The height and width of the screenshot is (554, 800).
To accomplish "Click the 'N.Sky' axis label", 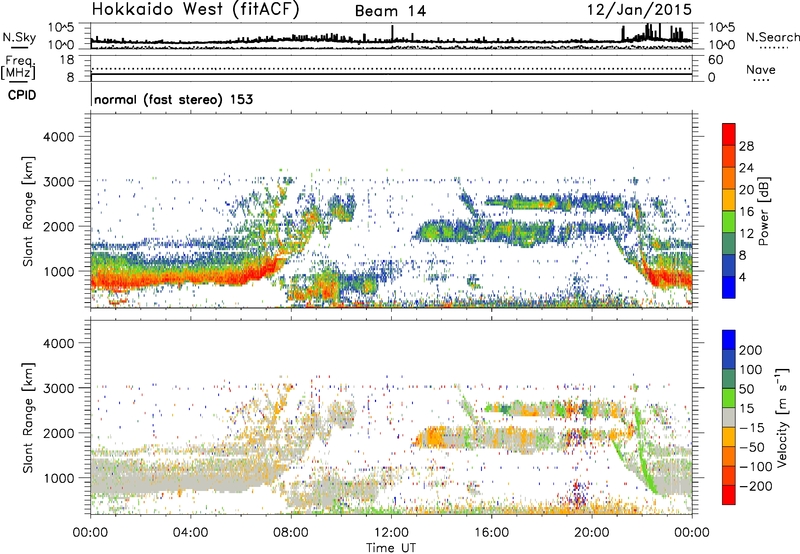I will click(19, 37).
